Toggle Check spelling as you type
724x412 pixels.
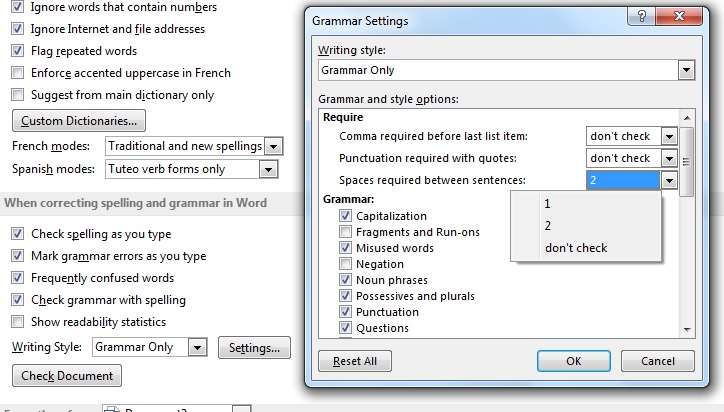coord(17,234)
